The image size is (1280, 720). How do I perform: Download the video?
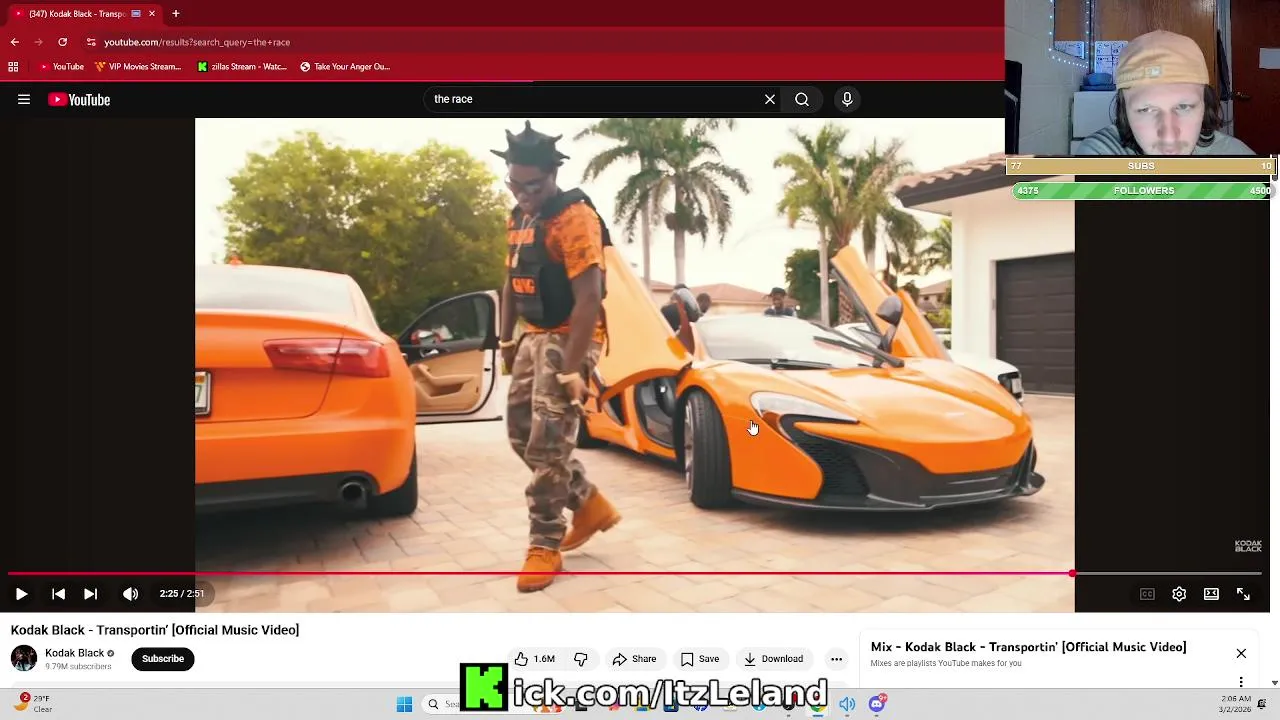coord(773,659)
